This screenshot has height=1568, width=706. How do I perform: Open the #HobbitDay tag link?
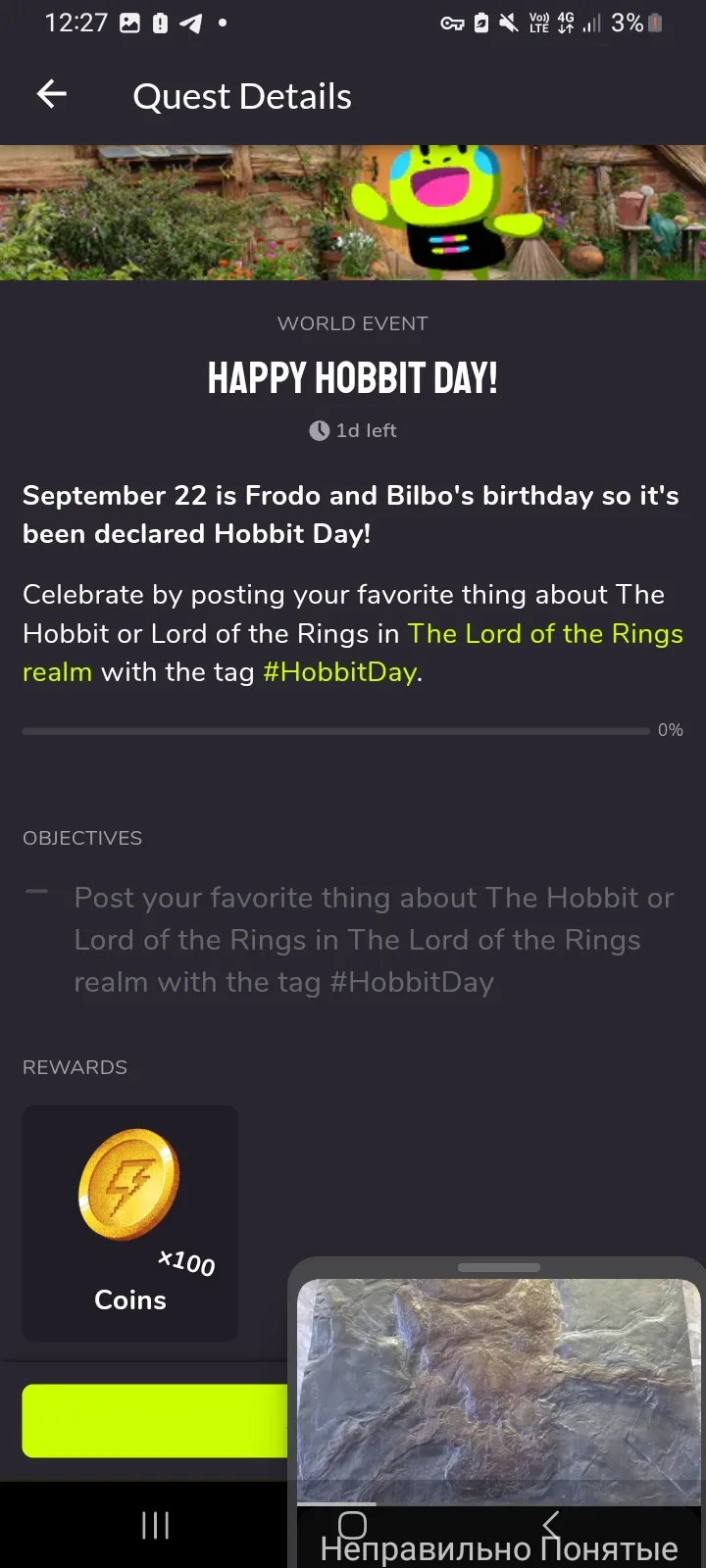pyautogui.click(x=339, y=672)
